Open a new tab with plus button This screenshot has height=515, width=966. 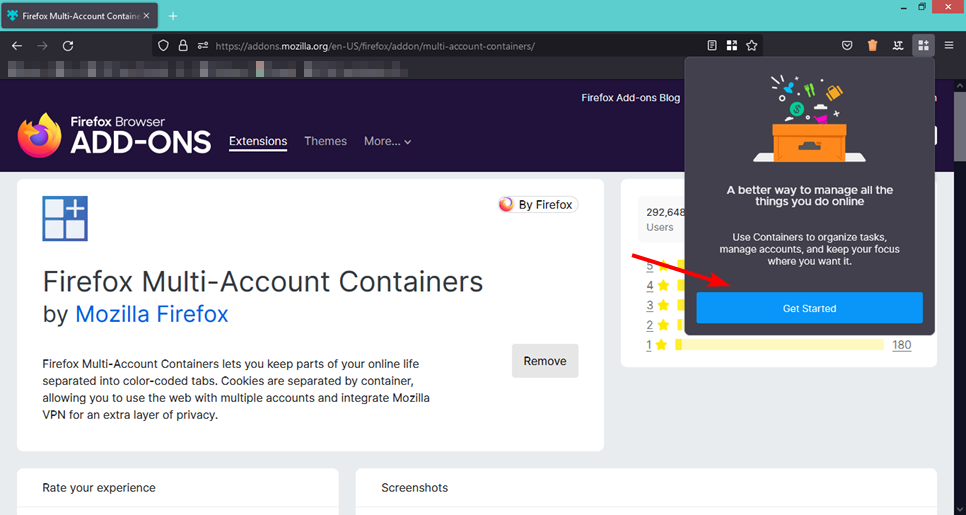pos(172,16)
